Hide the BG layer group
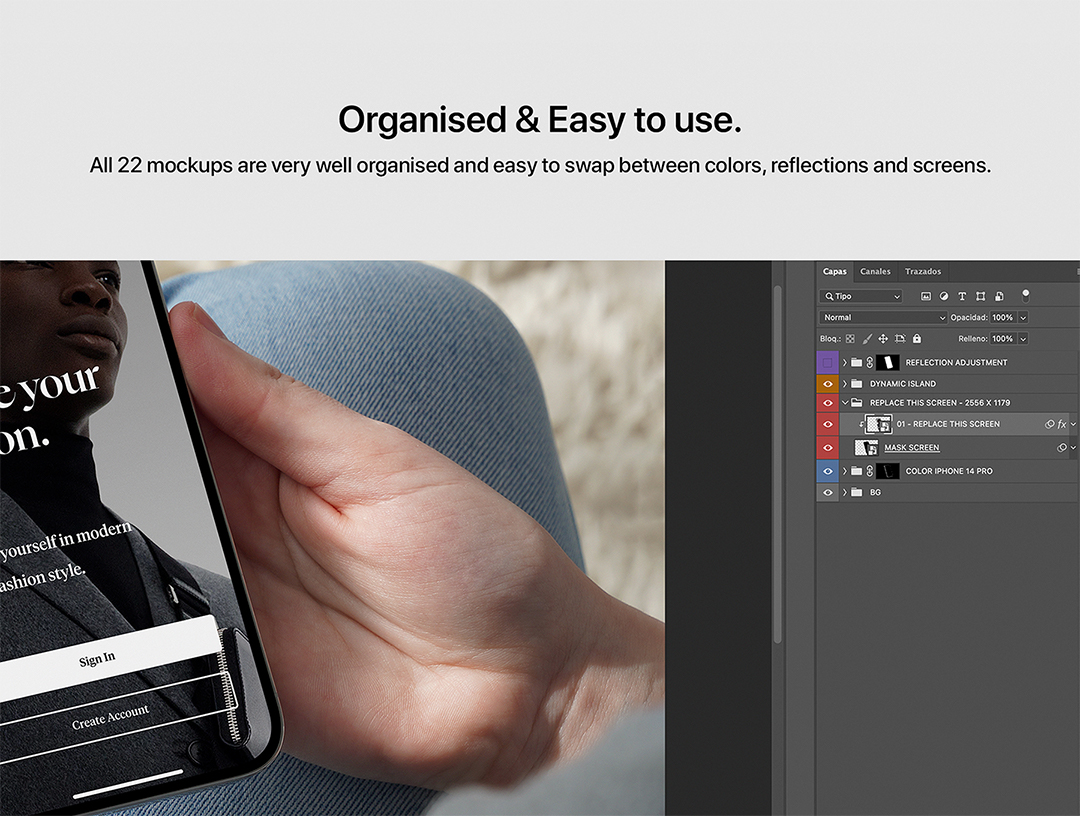Screen dimensions: 1080x816 click(827, 493)
